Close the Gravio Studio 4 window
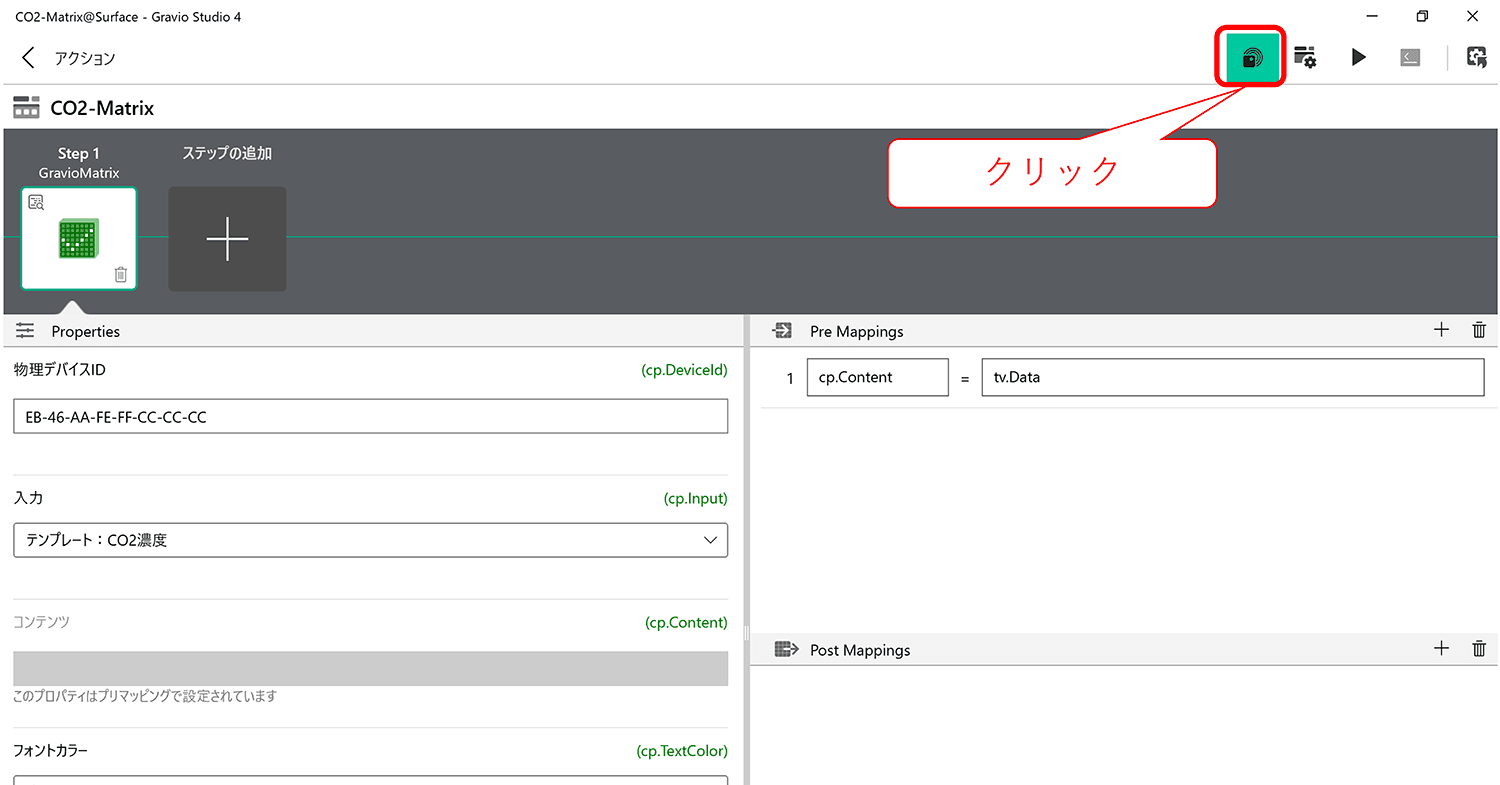This screenshot has height=785, width=1500. tap(1472, 16)
